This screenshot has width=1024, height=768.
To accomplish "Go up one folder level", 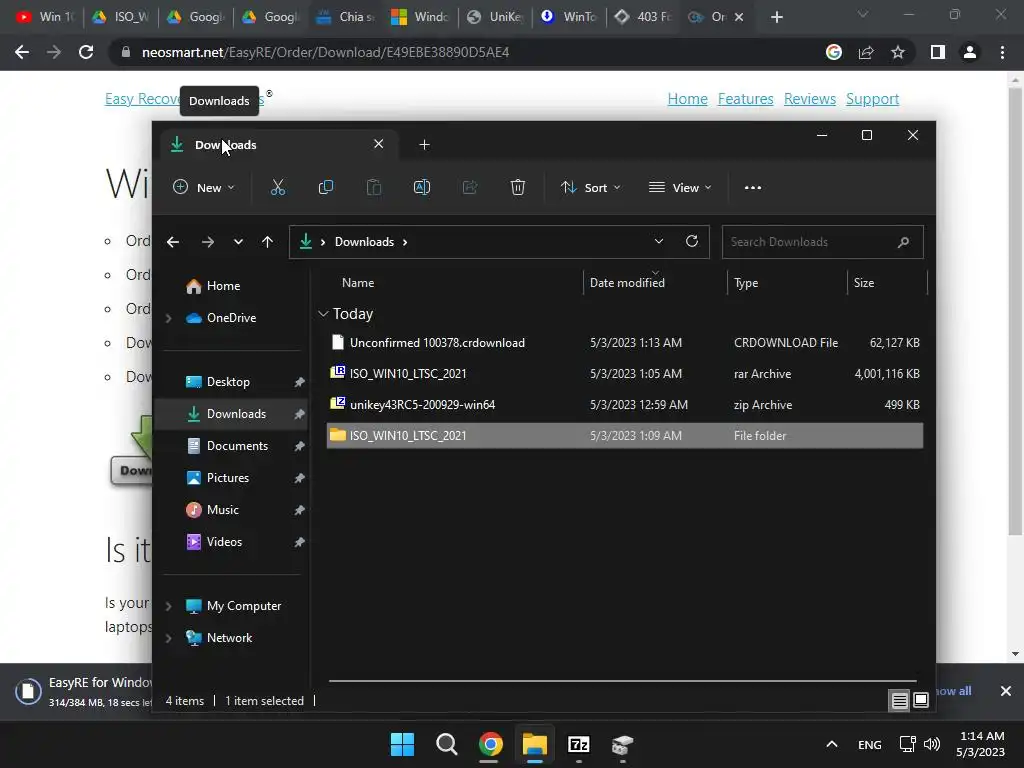I will pyautogui.click(x=267, y=242).
